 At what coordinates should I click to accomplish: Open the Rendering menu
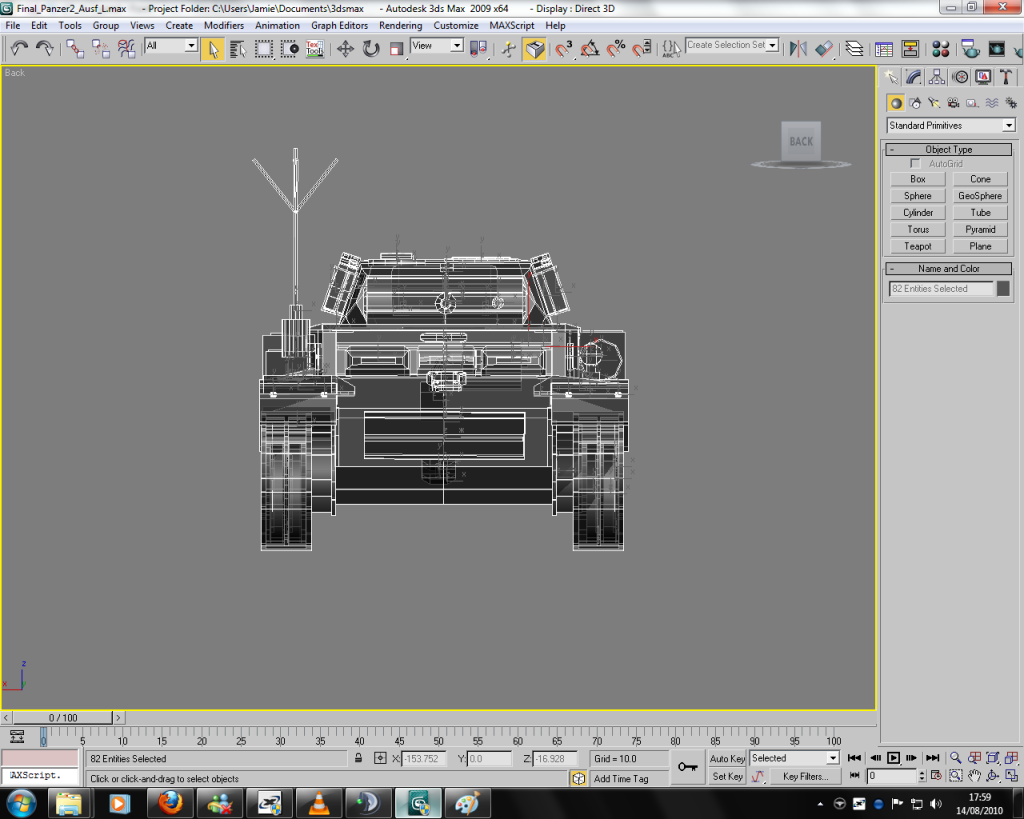coord(400,25)
